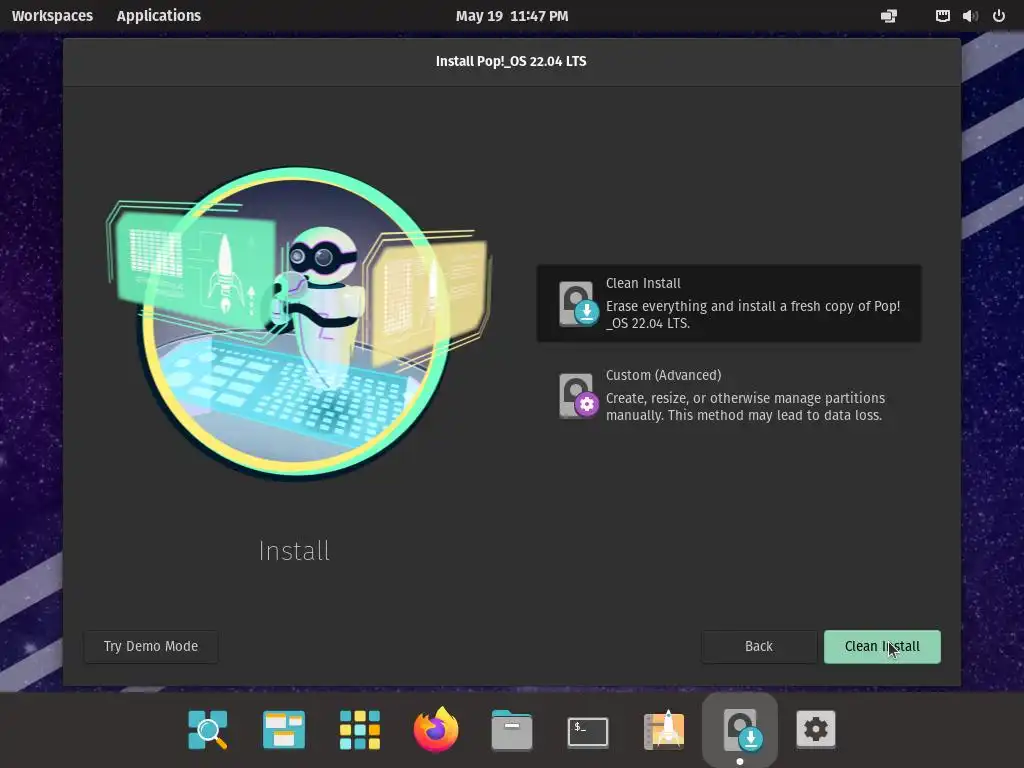The width and height of the screenshot is (1024, 768).
Task: Open Pop!_Shop launcher icon in dock
Action: pos(664,729)
